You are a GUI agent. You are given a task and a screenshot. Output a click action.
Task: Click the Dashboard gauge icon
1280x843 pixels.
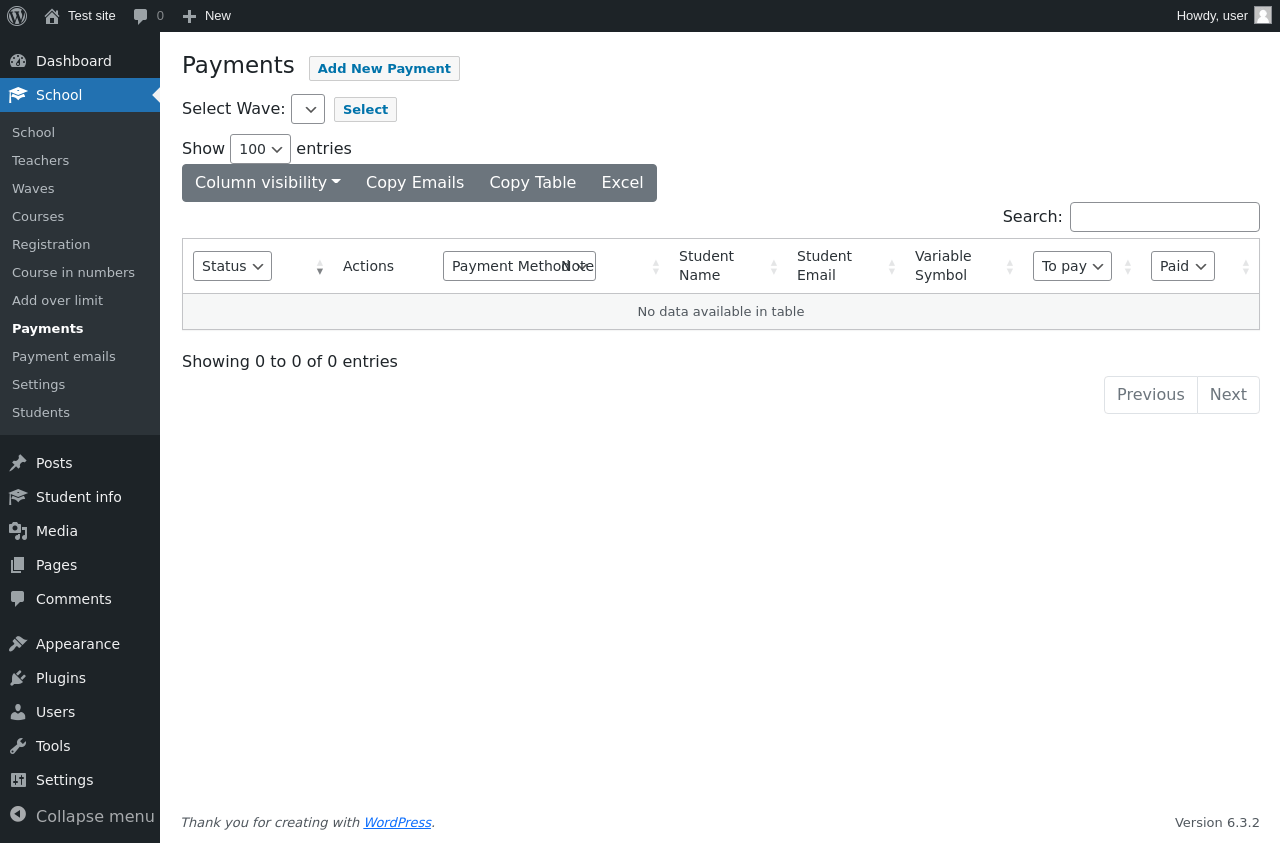[x=18, y=61]
